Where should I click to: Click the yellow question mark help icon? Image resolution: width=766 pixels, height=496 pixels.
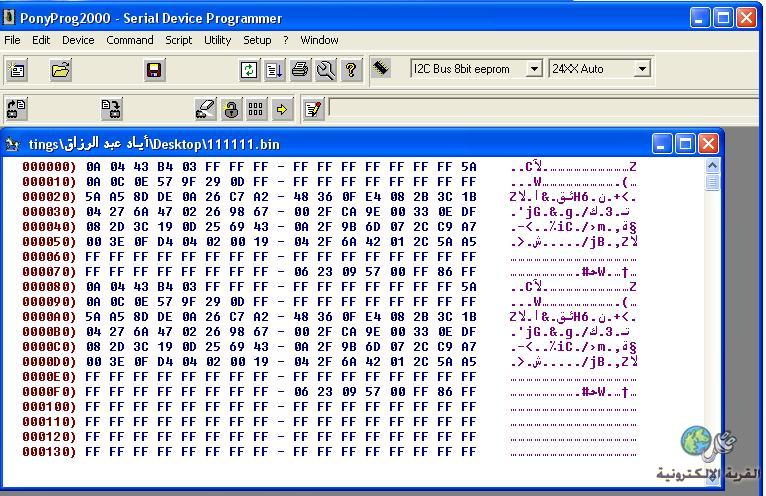351,70
